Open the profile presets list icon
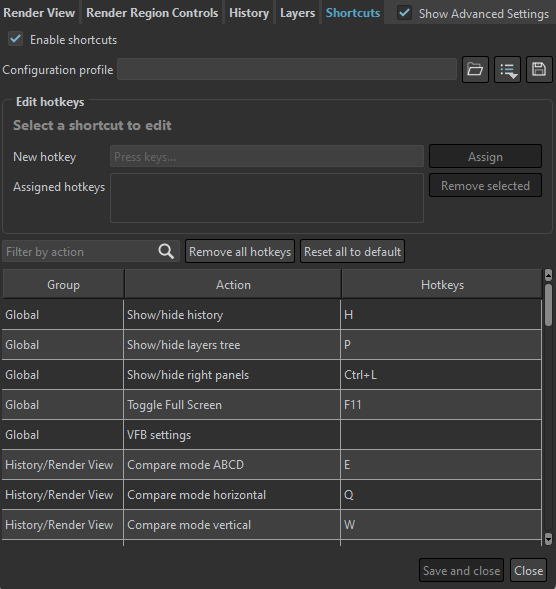Image resolution: width=556 pixels, height=589 pixels. [507, 69]
